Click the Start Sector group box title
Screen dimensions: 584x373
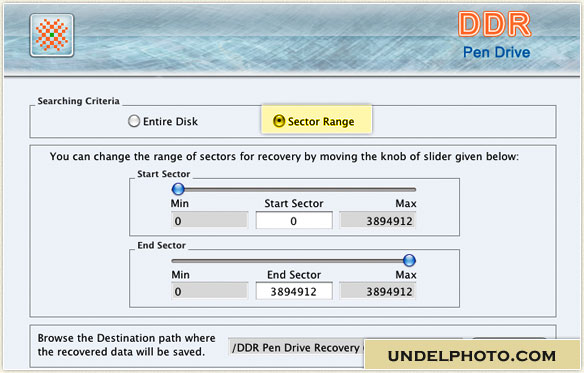click(164, 174)
